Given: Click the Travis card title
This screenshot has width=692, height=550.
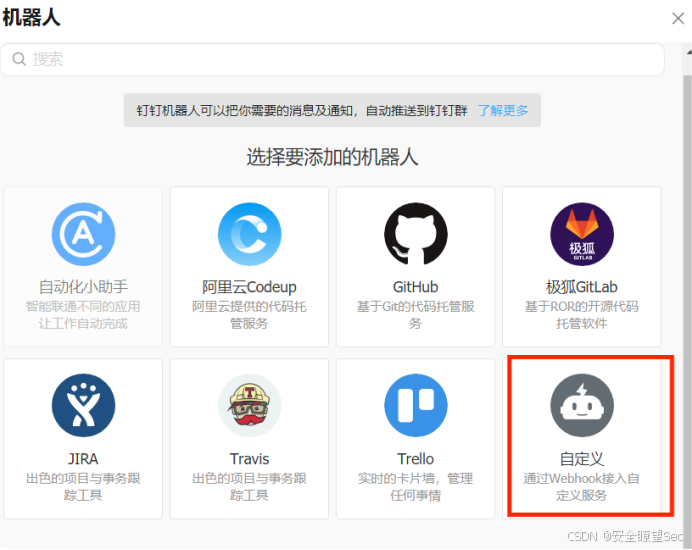Looking at the screenshot, I should point(249,459).
